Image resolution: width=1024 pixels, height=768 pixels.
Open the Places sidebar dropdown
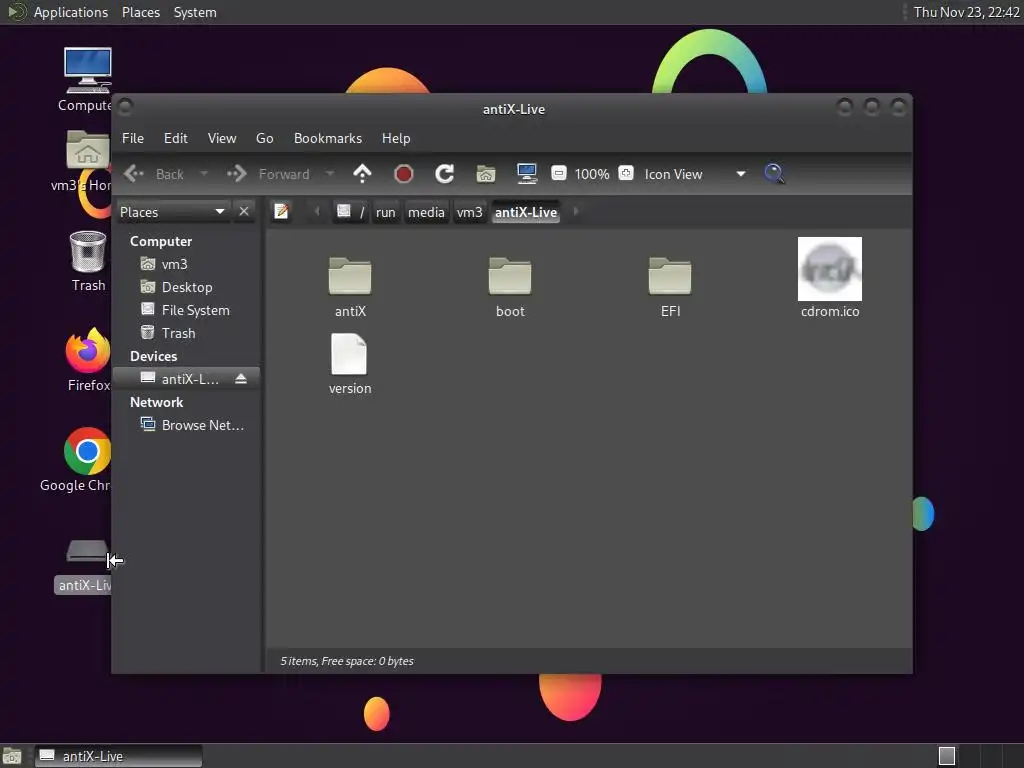click(173, 212)
